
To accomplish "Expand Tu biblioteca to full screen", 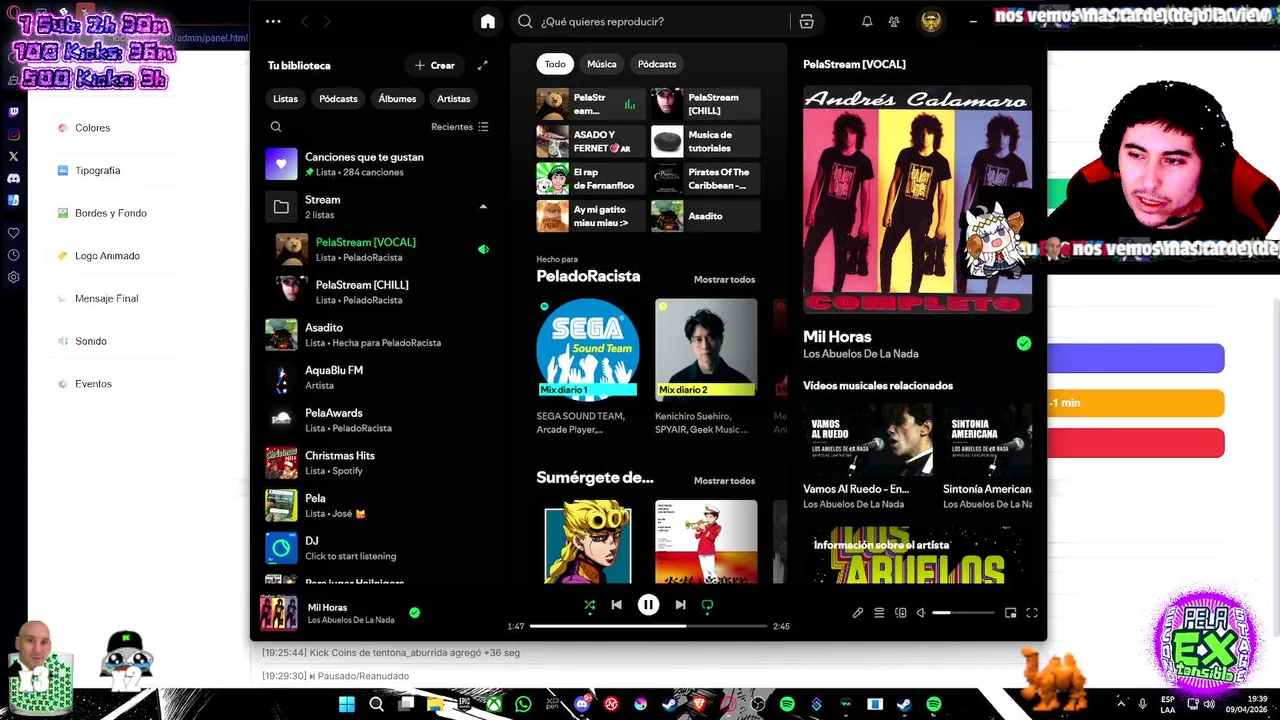I will pos(482,65).
